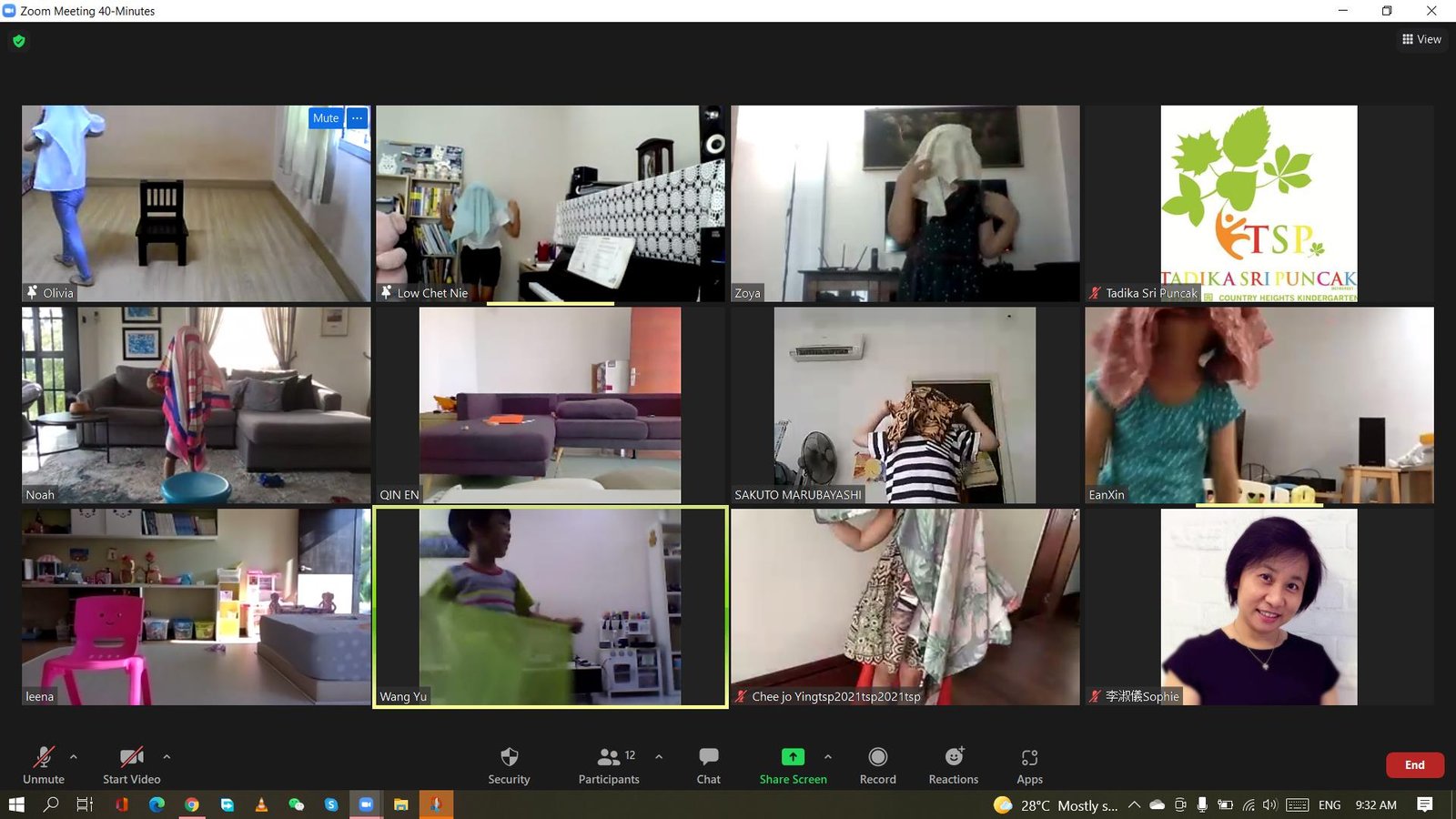Open the Chat panel
This screenshot has height=819, width=1456.
pos(708,764)
